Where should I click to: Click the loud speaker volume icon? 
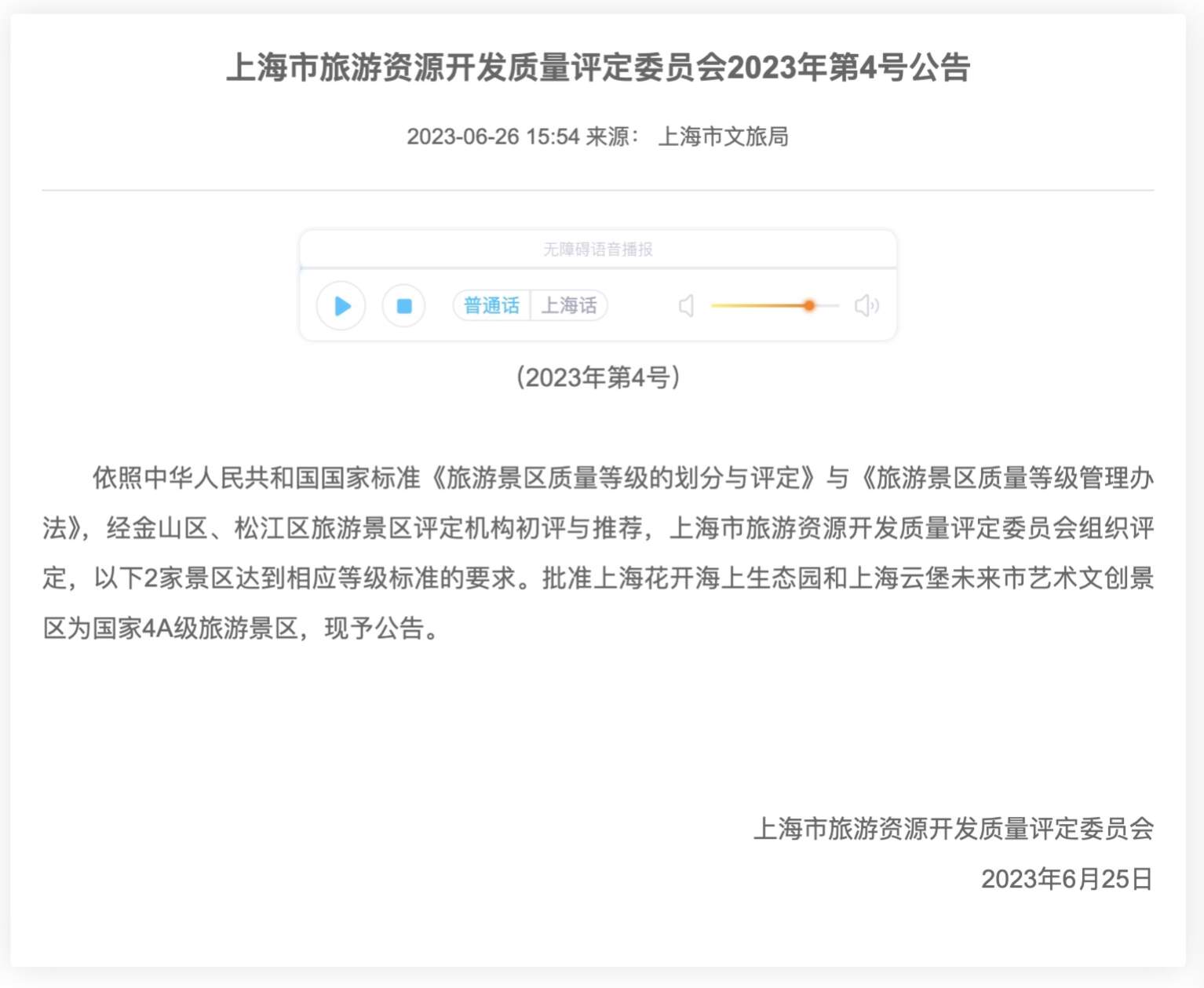tap(867, 305)
